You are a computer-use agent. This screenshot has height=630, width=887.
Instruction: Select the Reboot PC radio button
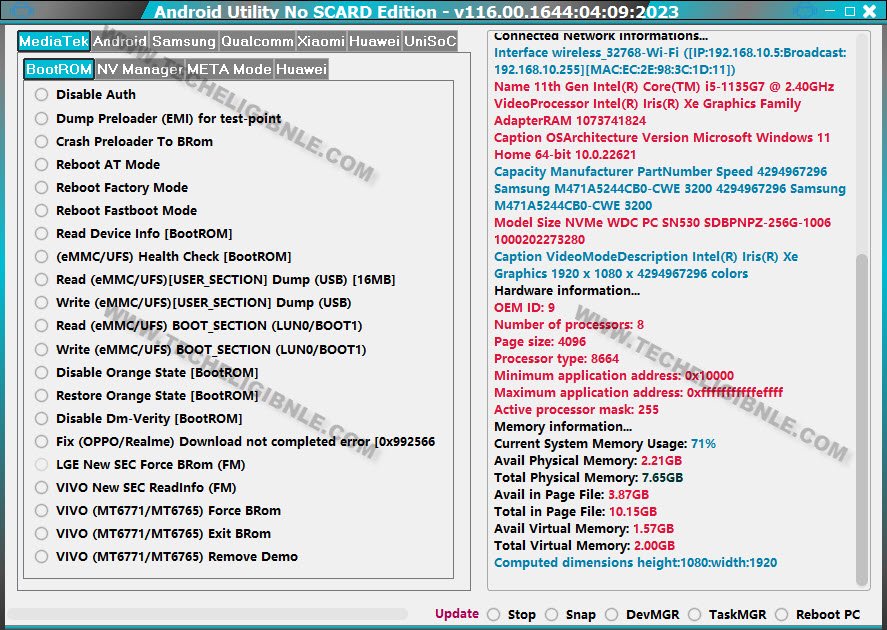(782, 615)
